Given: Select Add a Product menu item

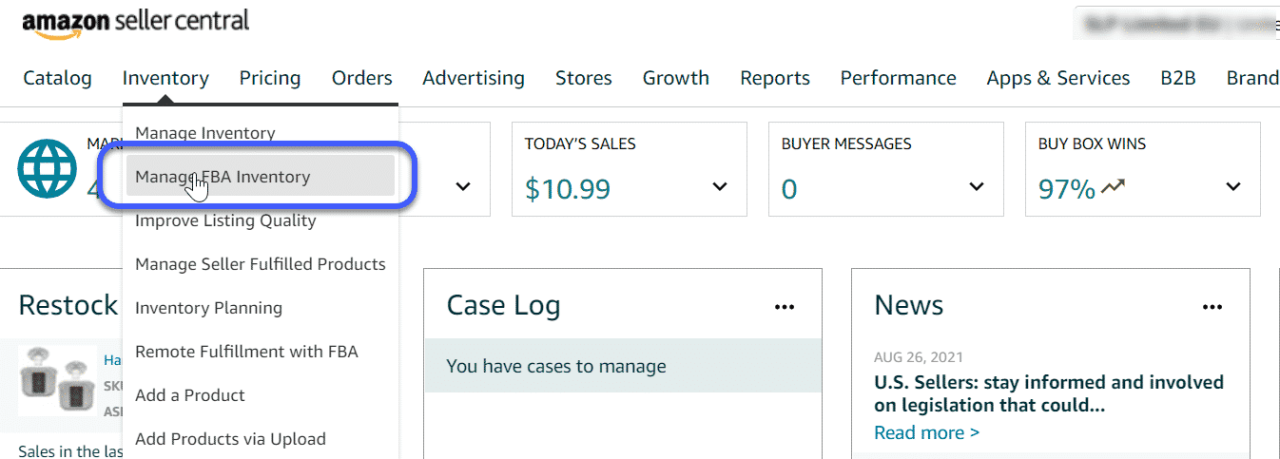Looking at the screenshot, I should pos(190,395).
